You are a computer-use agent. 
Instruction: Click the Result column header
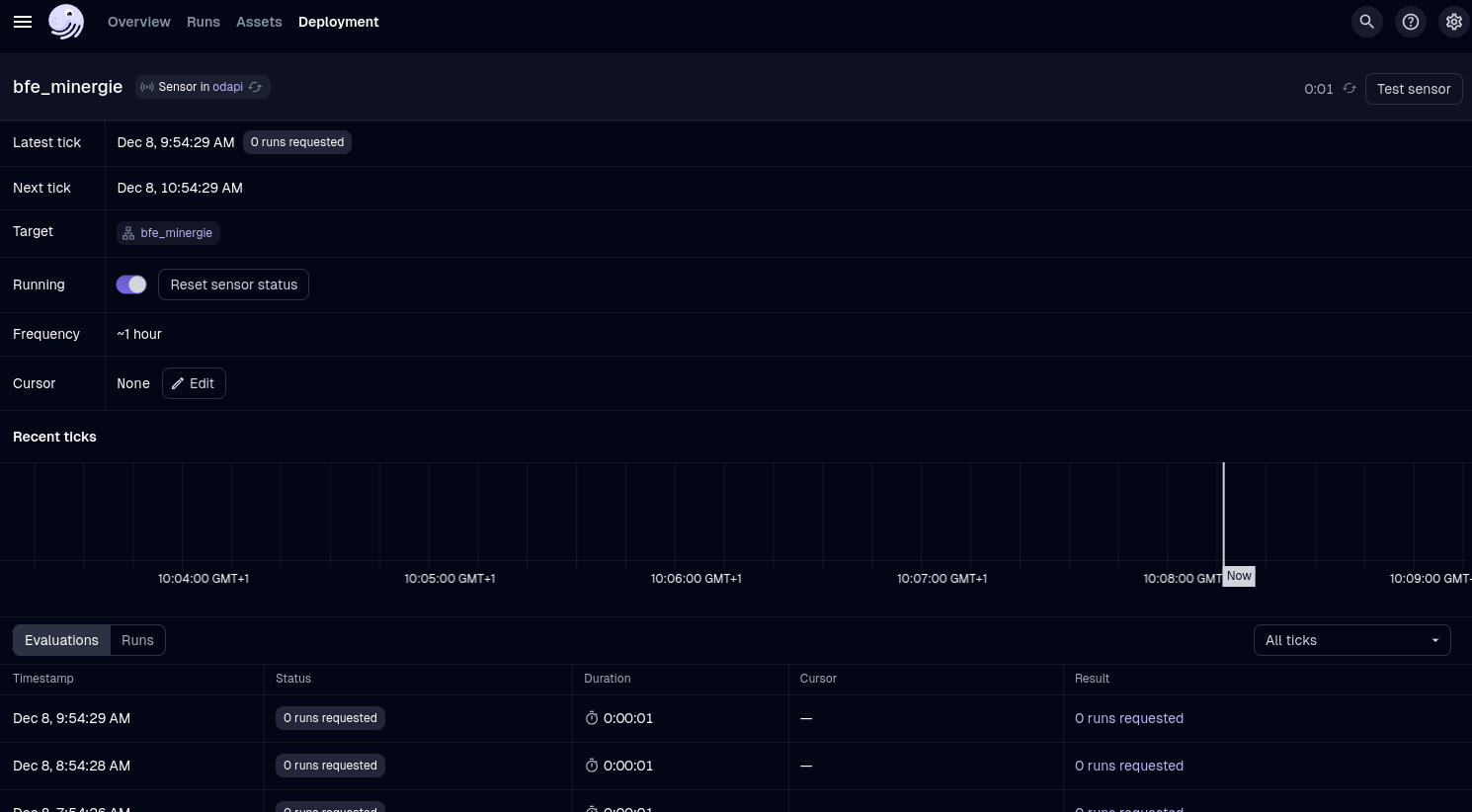click(x=1093, y=679)
